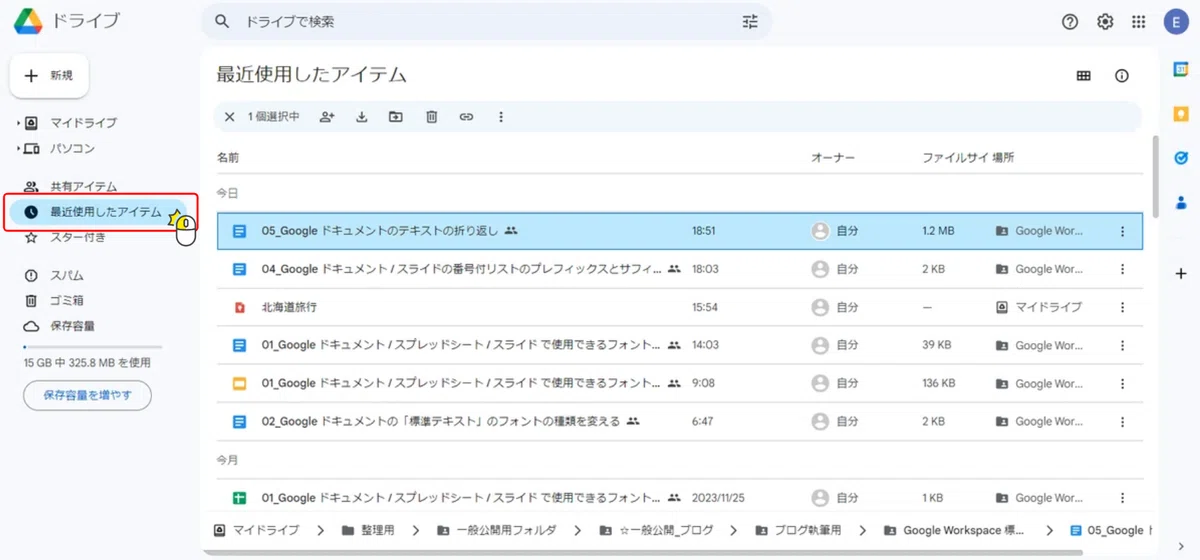Image resolution: width=1200 pixels, height=560 pixels.
Task: Go to マイドライブ in breadcrumb
Action: point(257,530)
